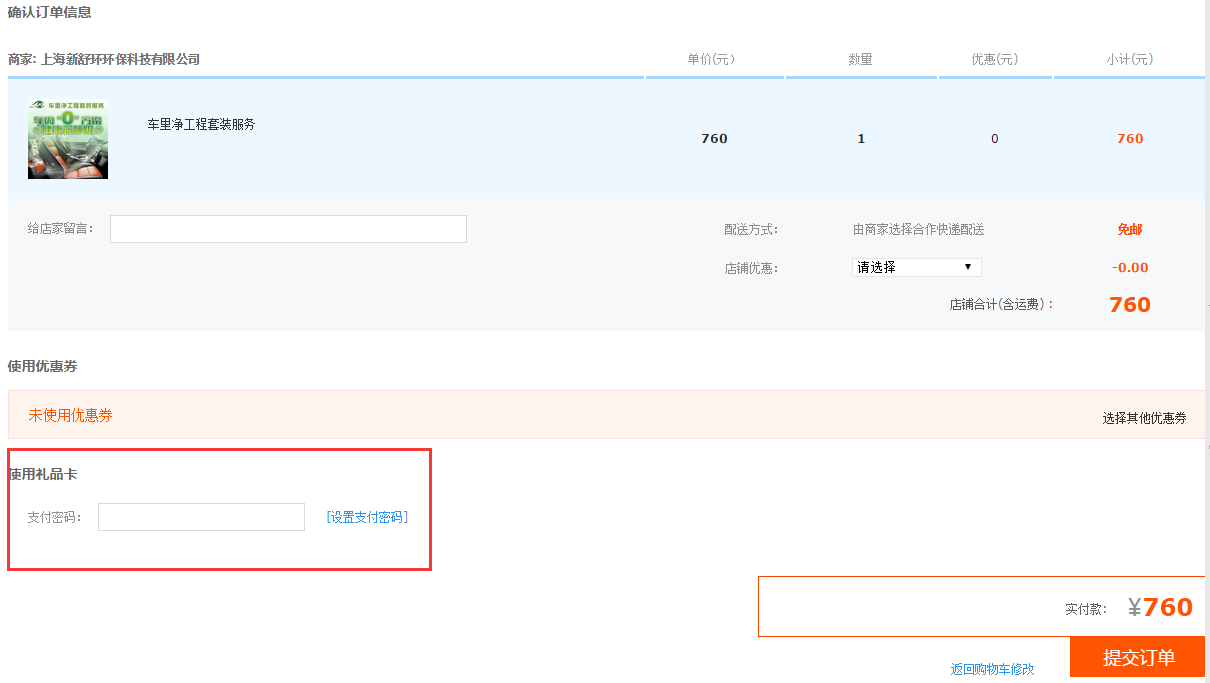
Task: Click the 使用礼品卡 section heading
Action: click(x=42, y=474)
